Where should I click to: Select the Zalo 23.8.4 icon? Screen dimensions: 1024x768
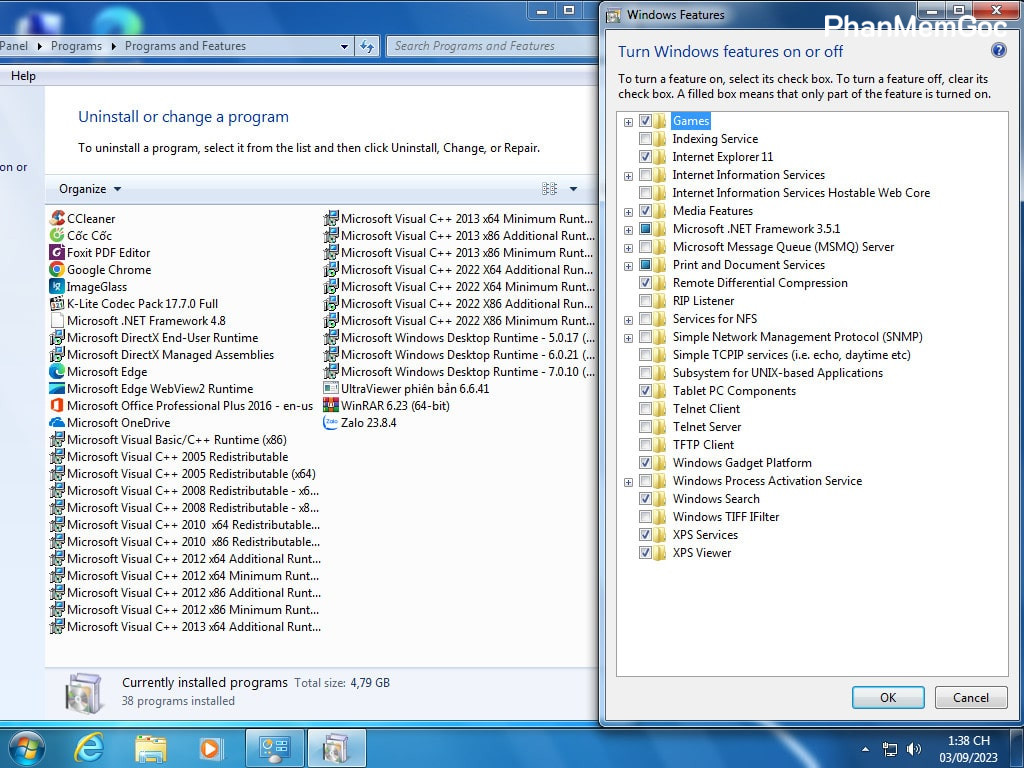tap(332, 423)
